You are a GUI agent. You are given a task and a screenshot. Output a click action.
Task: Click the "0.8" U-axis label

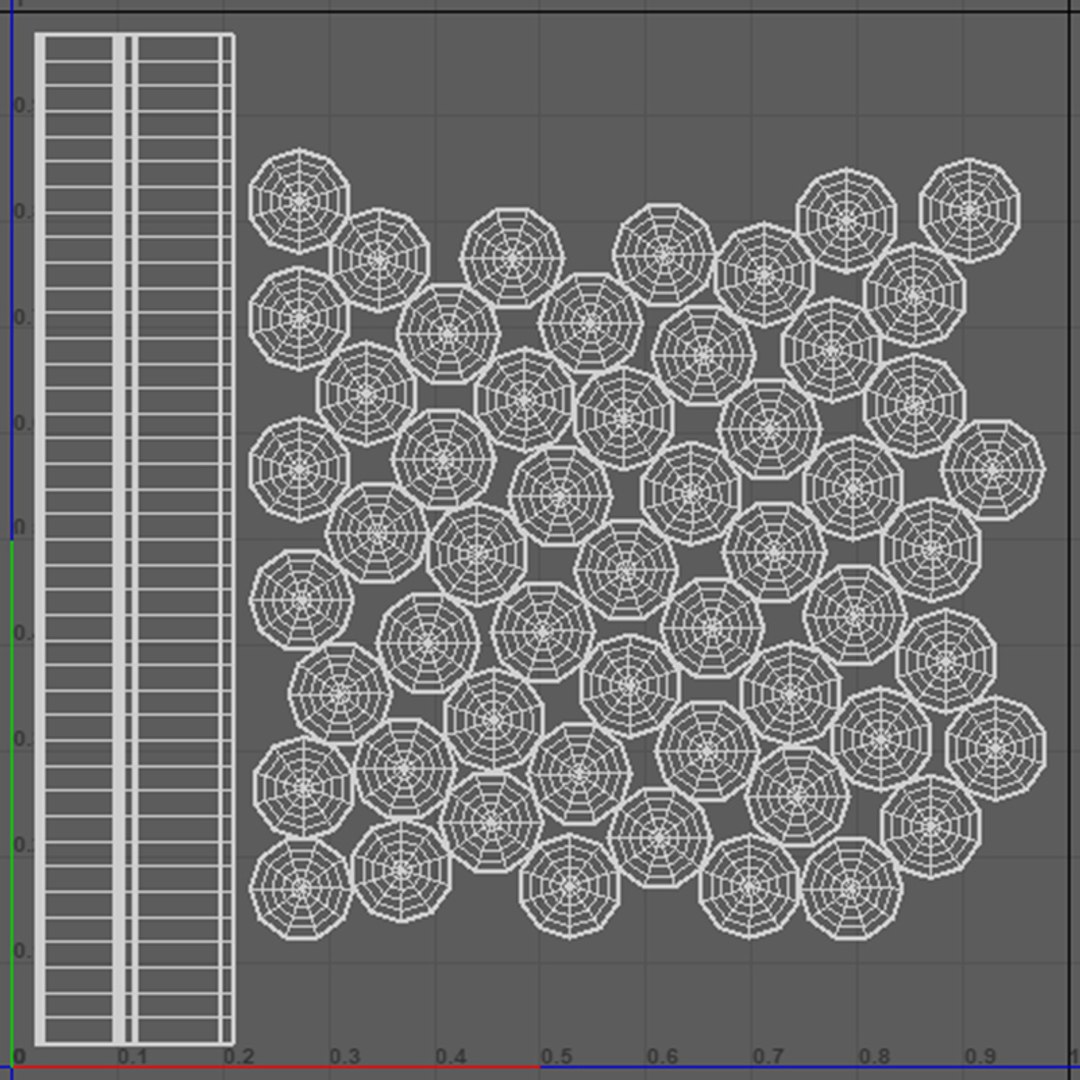875,1056
